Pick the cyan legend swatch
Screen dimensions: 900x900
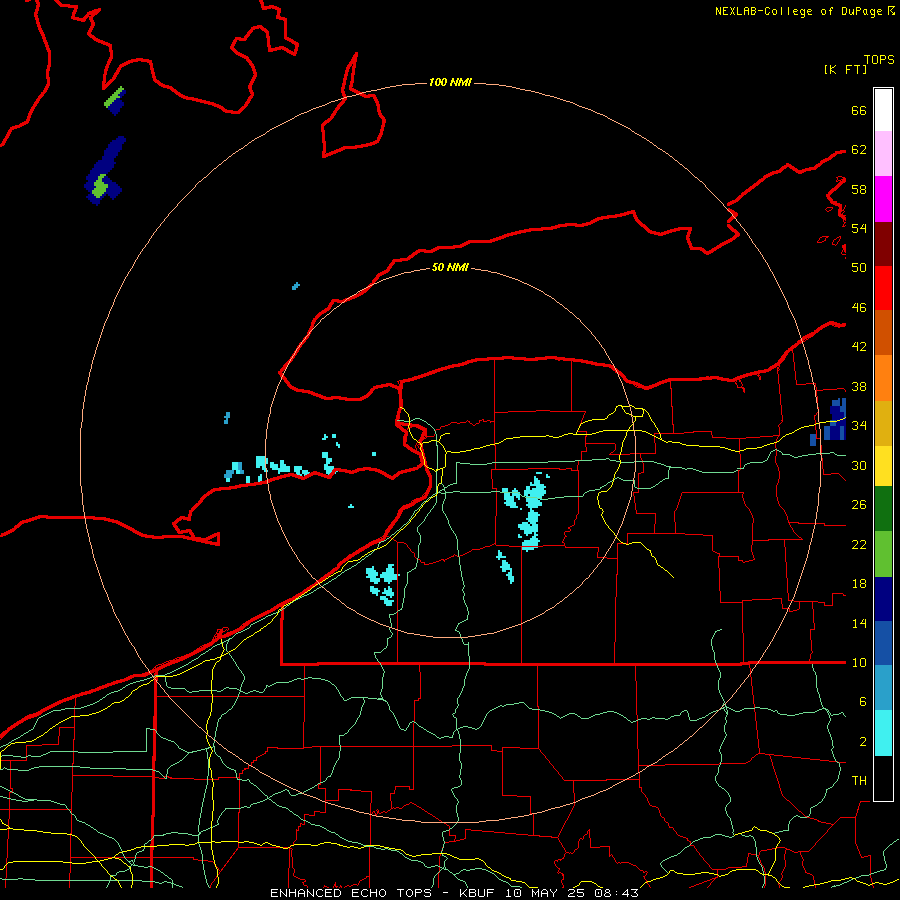tap(883, 733)
